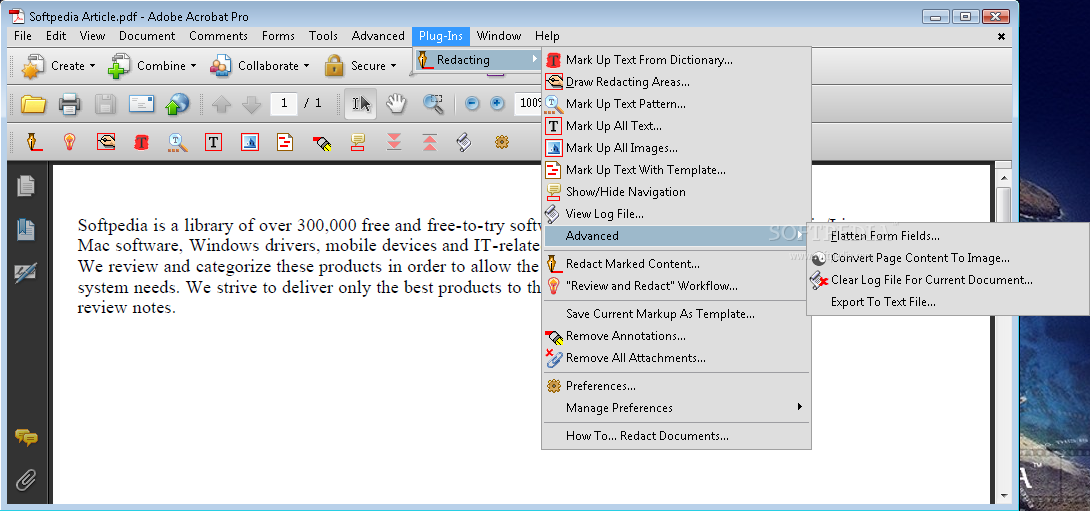Click the Mark Up Text Pattern magnifier toolbar icon

(x=178, y=143)
